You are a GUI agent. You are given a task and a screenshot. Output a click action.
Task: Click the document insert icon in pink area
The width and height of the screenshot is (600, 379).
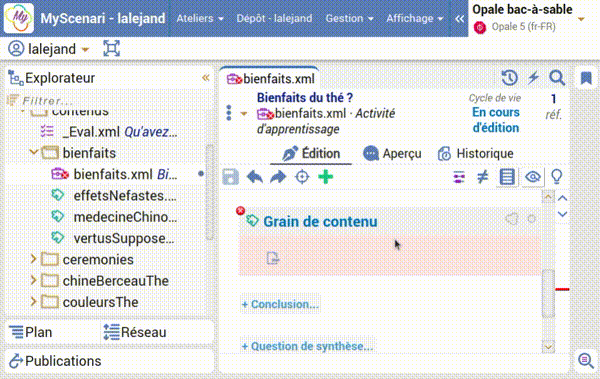tap(273, 258)
